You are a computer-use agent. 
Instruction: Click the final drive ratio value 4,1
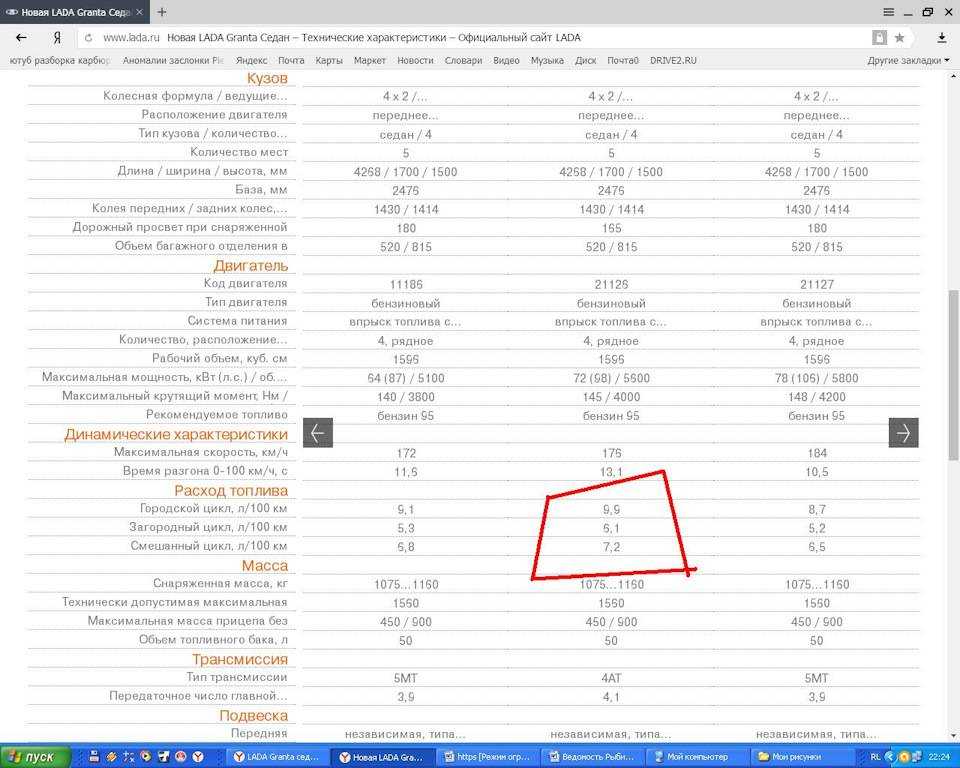click(x=611, y=697)
